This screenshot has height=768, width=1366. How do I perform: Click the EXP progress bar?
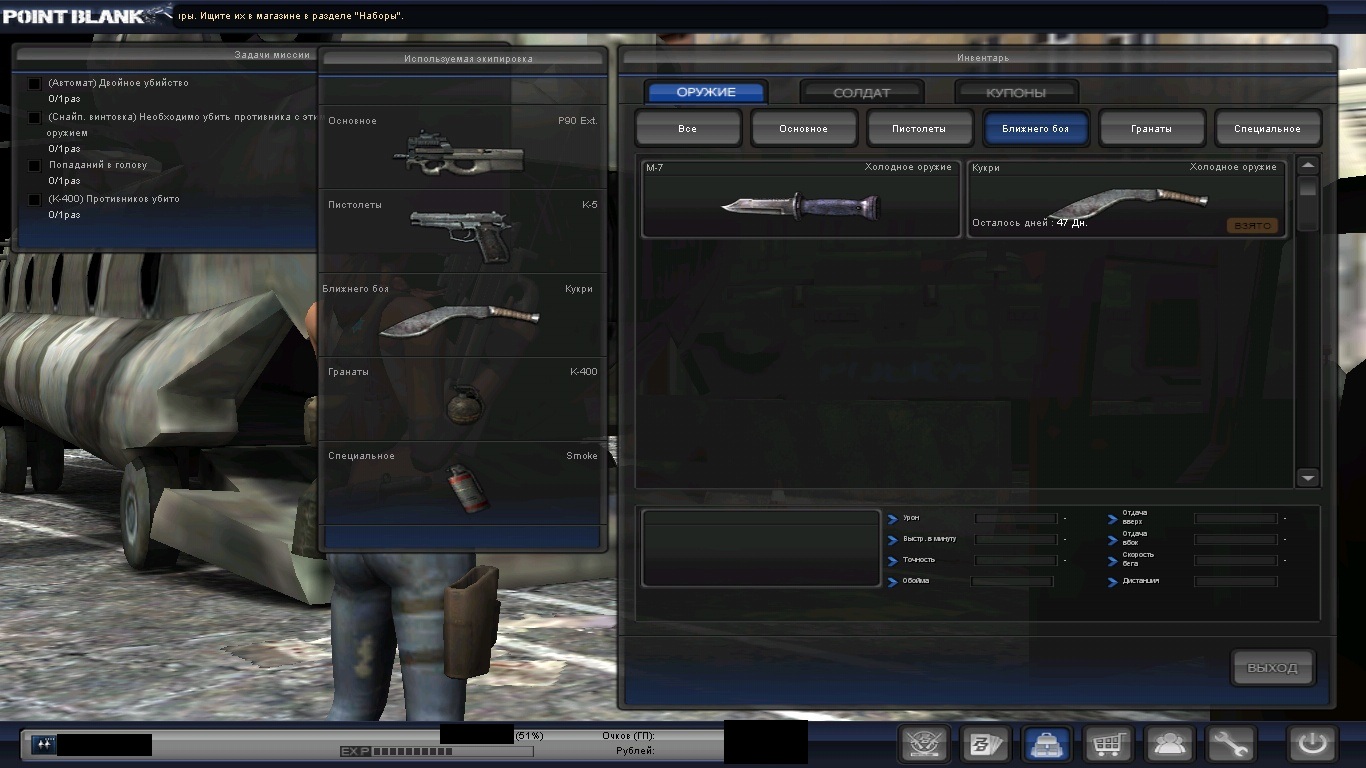click(453, 751)
